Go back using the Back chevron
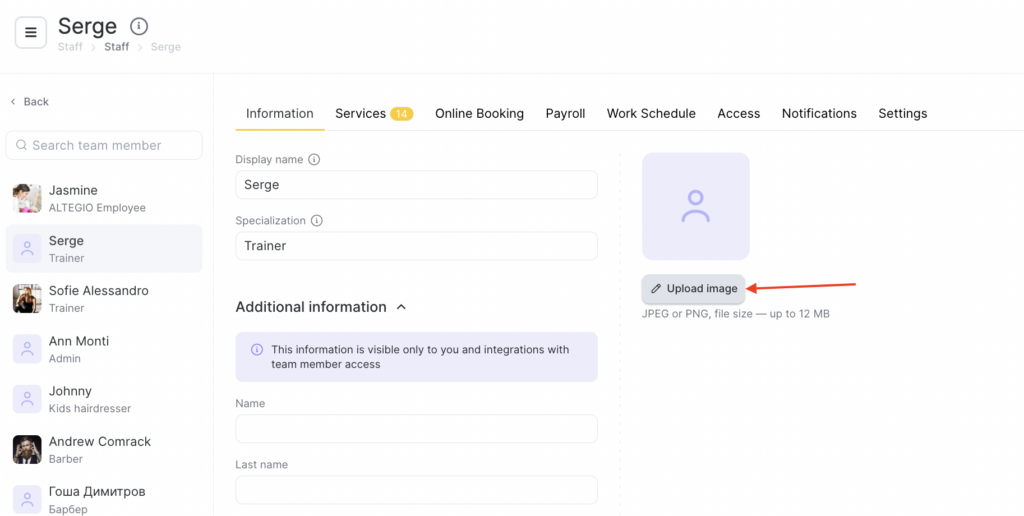Image resolution: width=1024 pixels, height=516 pixels. point(14,102)
